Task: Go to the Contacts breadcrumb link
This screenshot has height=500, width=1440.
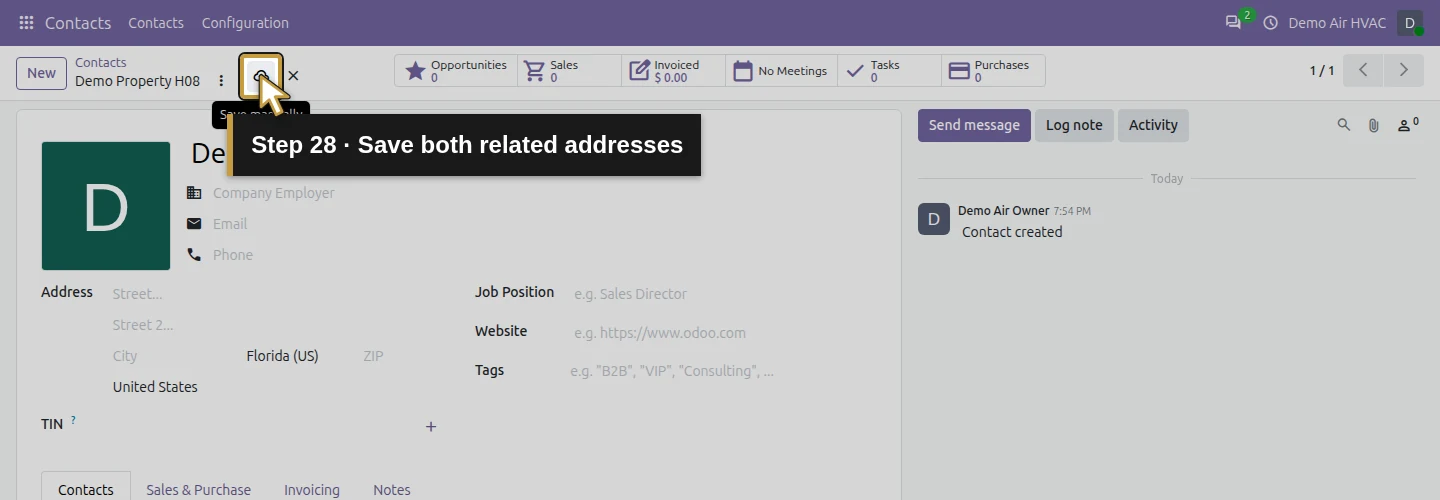Action: (101, 63)
